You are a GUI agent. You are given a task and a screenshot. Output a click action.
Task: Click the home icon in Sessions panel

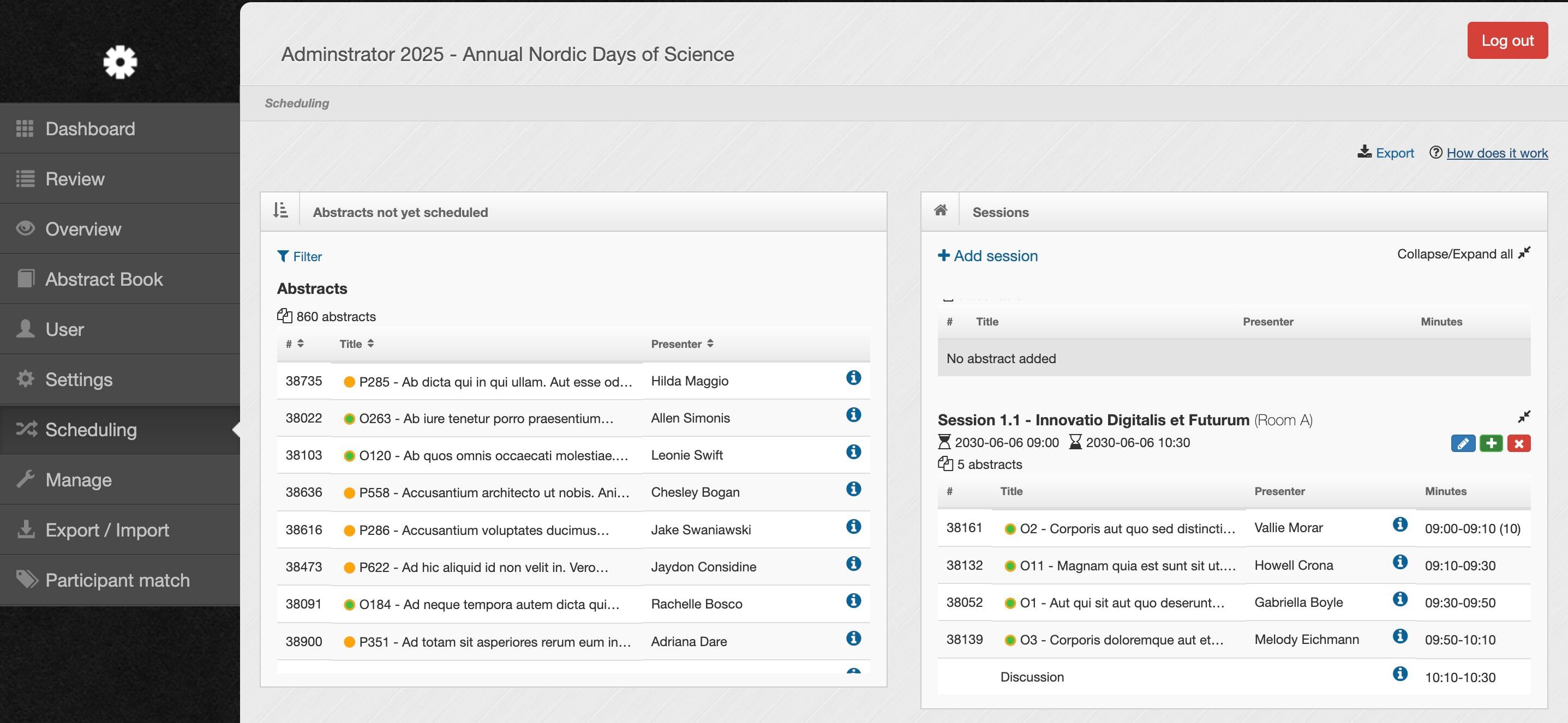point(941,210)
